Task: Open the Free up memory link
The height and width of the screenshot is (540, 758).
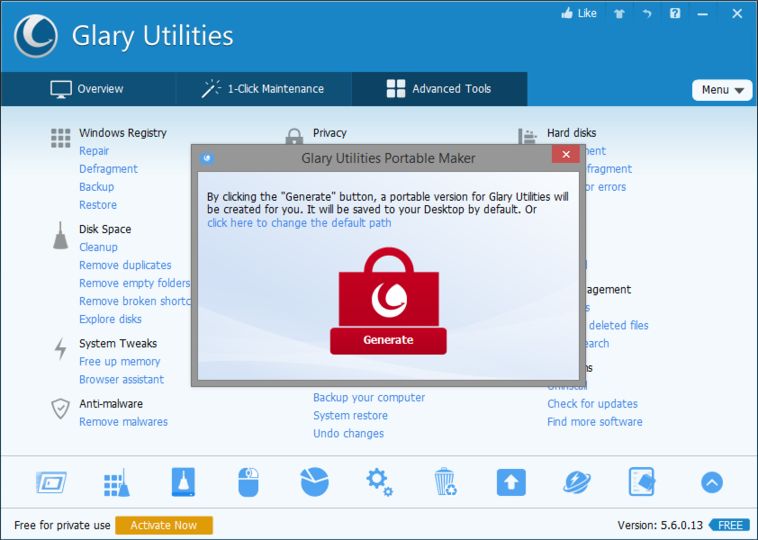Action: pos(119,361)
